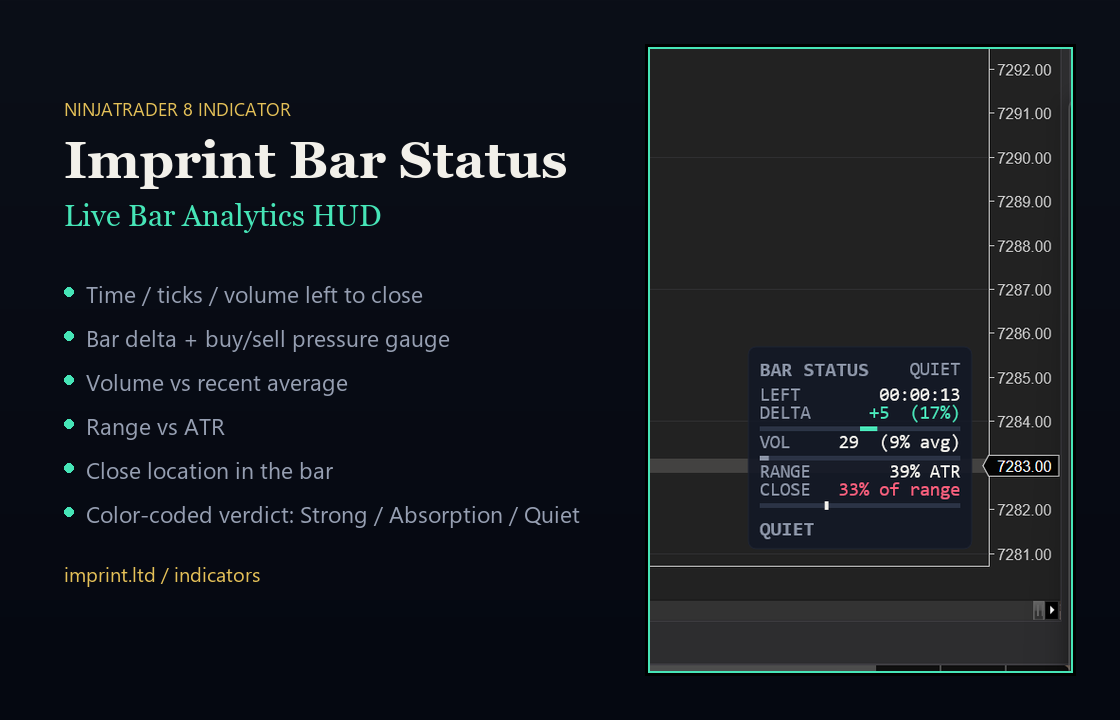The image size is (1120, 720).
Task: Click the 39% ATR range value
Action: (925, 471)
